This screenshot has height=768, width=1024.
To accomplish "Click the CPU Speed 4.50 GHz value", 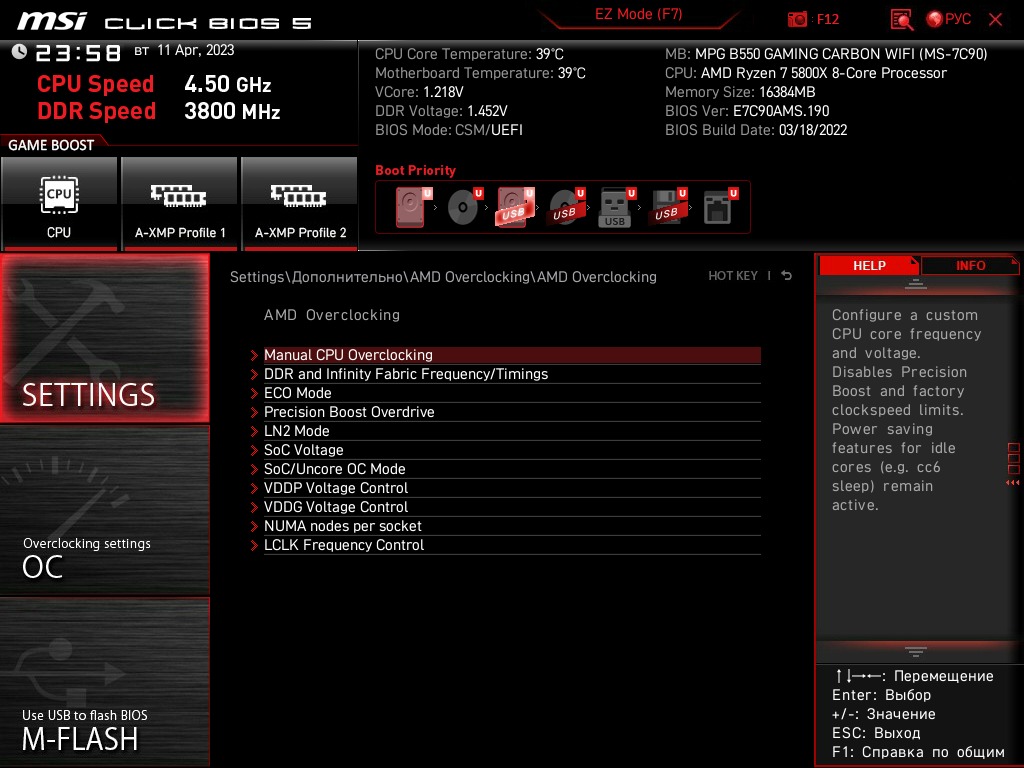I will 227,84.
